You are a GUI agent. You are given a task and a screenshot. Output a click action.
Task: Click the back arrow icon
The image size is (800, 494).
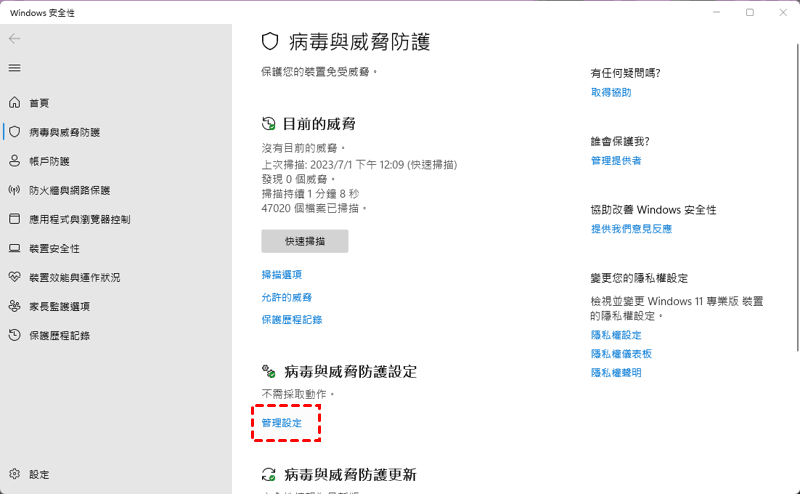[x=14, y=38]
